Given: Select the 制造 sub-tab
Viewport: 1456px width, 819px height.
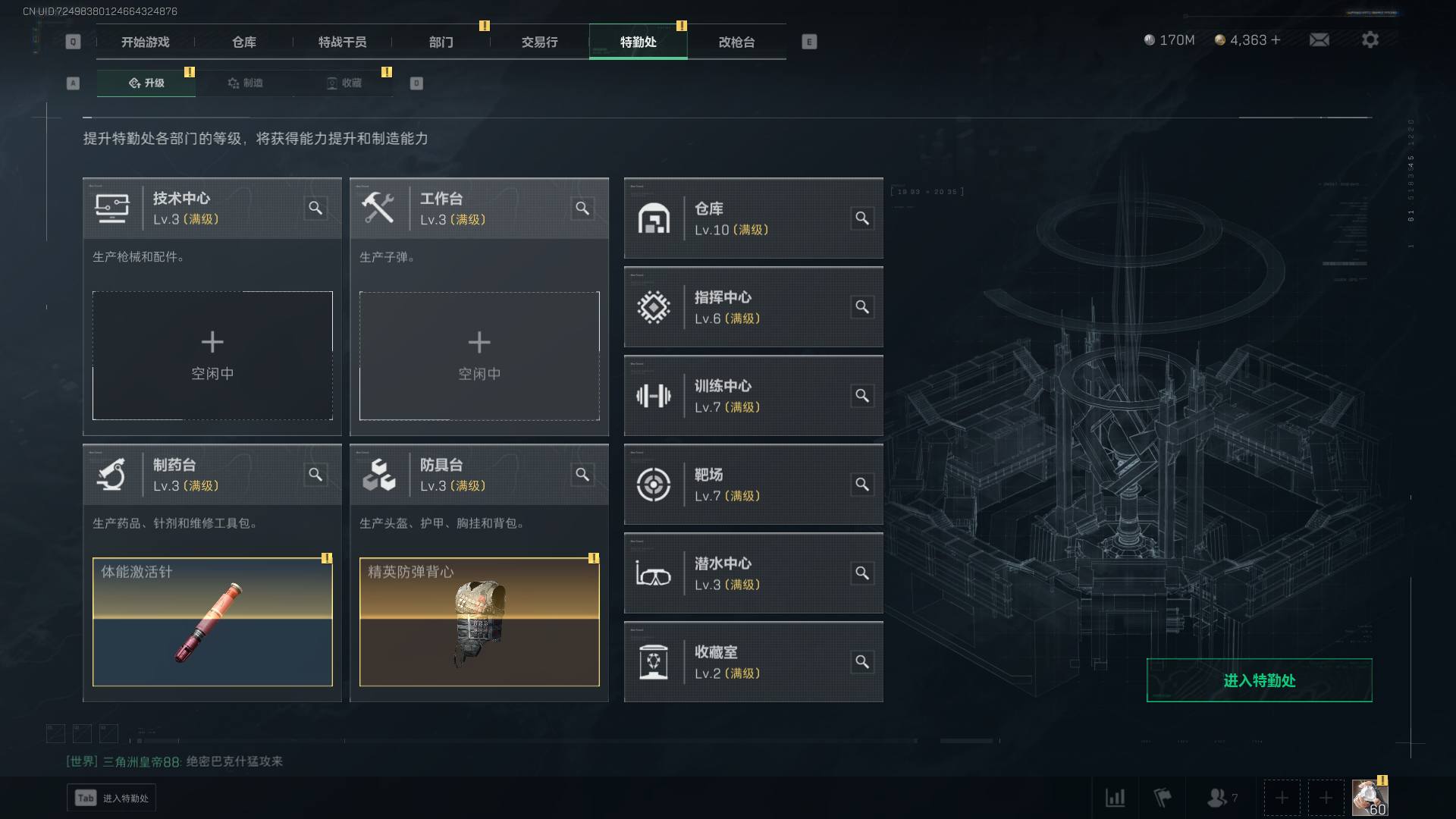Looking at the screenshot, I should [x=245, y=83].
